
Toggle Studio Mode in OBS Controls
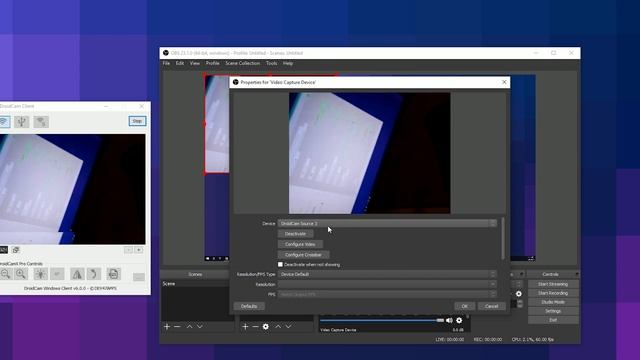point(553,302)
